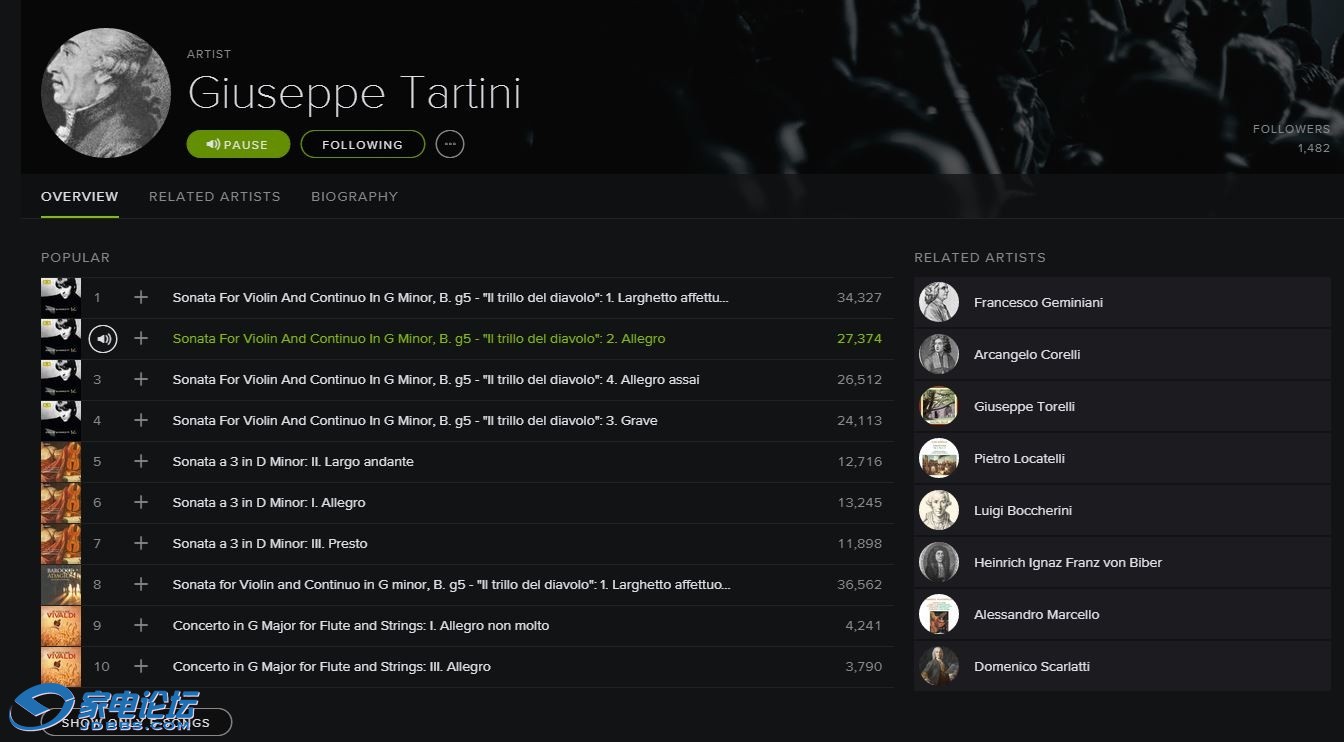Click the plus icon next to track 1
This screenshot has width=1344, height=742.
pos(140,297)
